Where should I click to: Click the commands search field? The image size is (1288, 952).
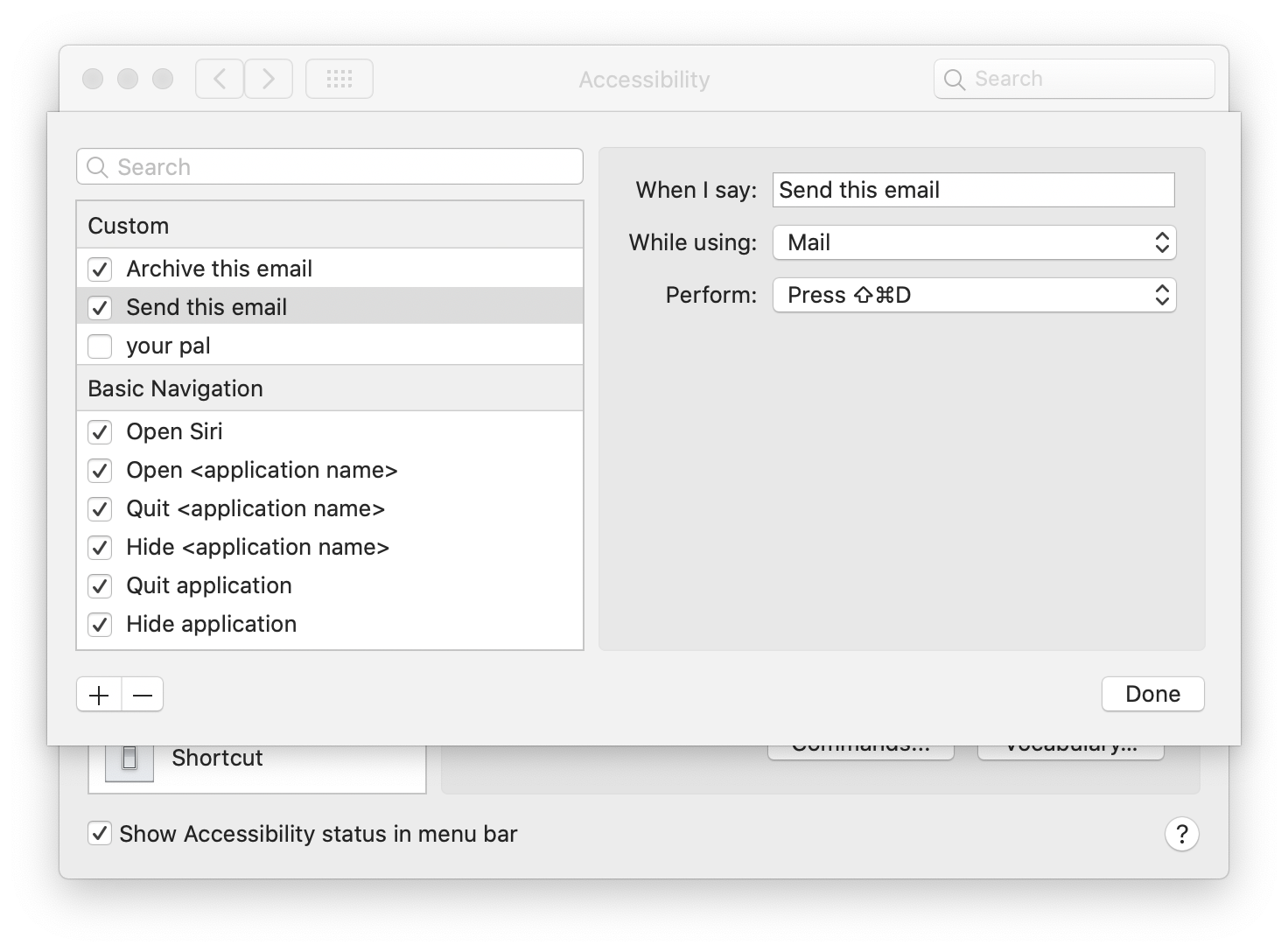[329, 166]
